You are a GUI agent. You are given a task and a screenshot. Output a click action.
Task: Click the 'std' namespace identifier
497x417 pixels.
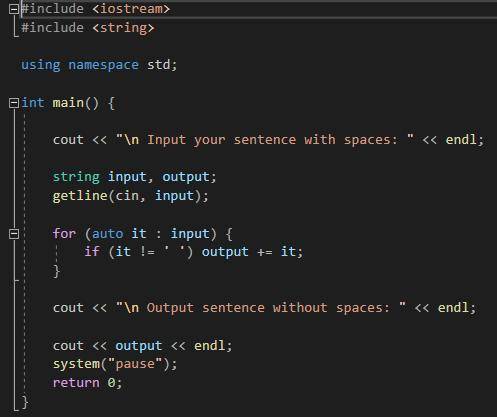[159, 65]
